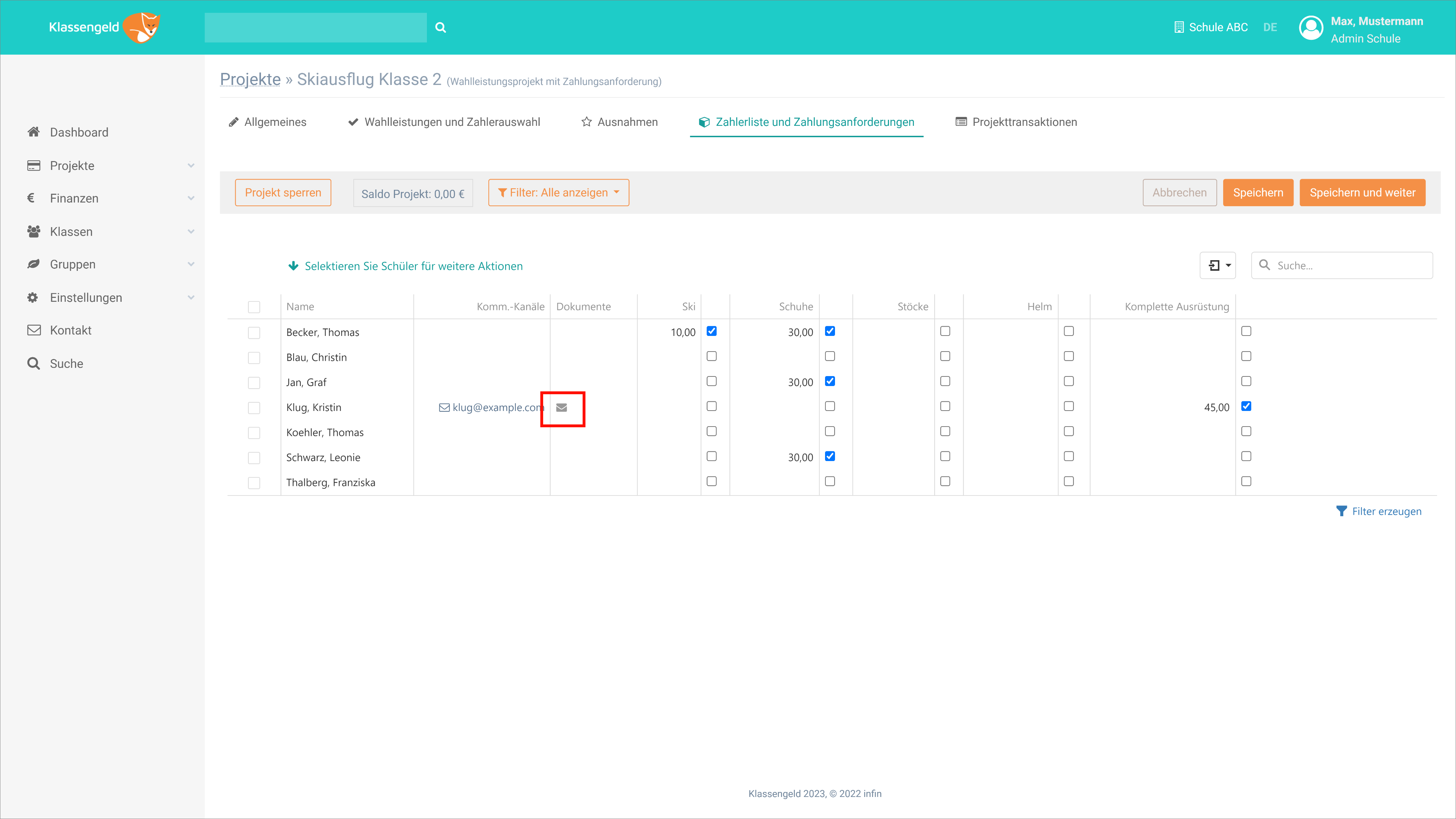
Task: Open the user profile avatar icon
Action: pos(1311,28)
